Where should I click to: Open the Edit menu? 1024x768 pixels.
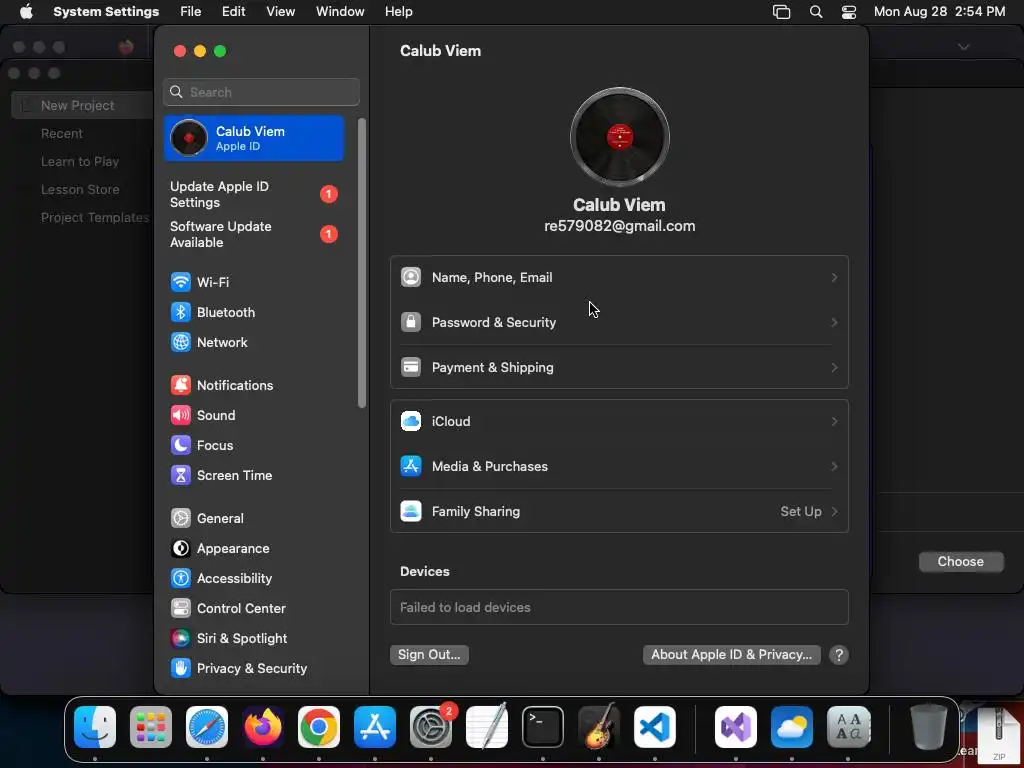[233, 12]
